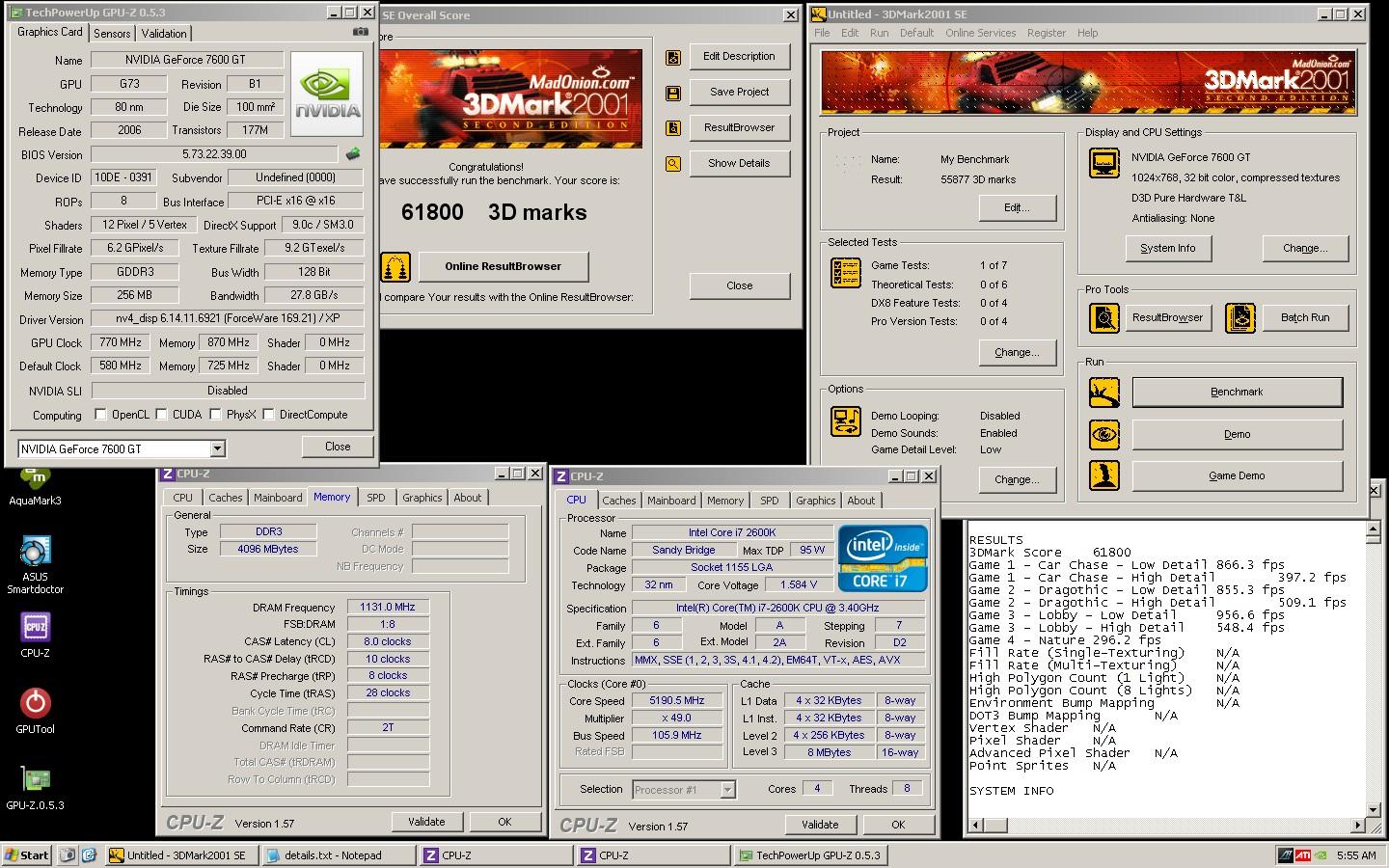Enable the CUDA checkbox

tap(161, 415)
